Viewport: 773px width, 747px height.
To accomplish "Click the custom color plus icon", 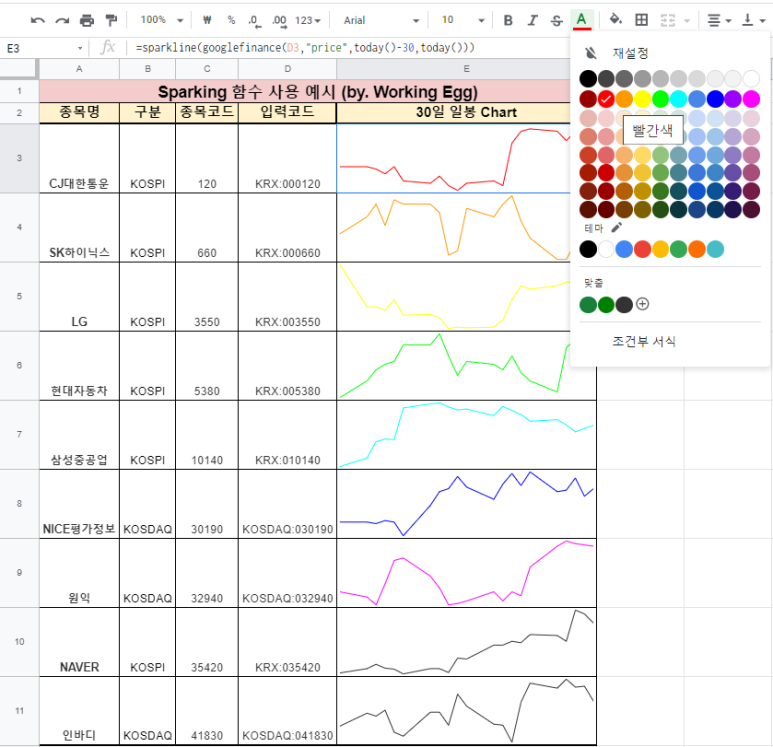I will [x=642, y=304].
